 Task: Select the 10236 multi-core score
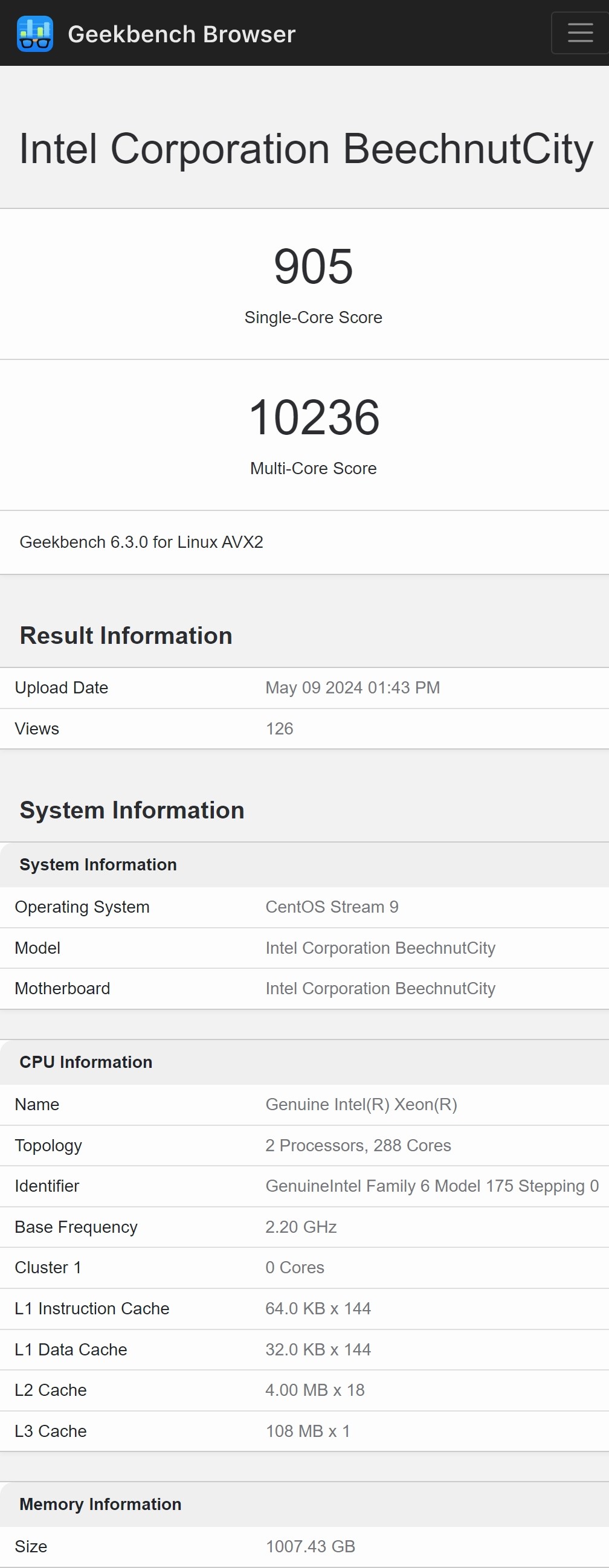(x=314, y=417)
